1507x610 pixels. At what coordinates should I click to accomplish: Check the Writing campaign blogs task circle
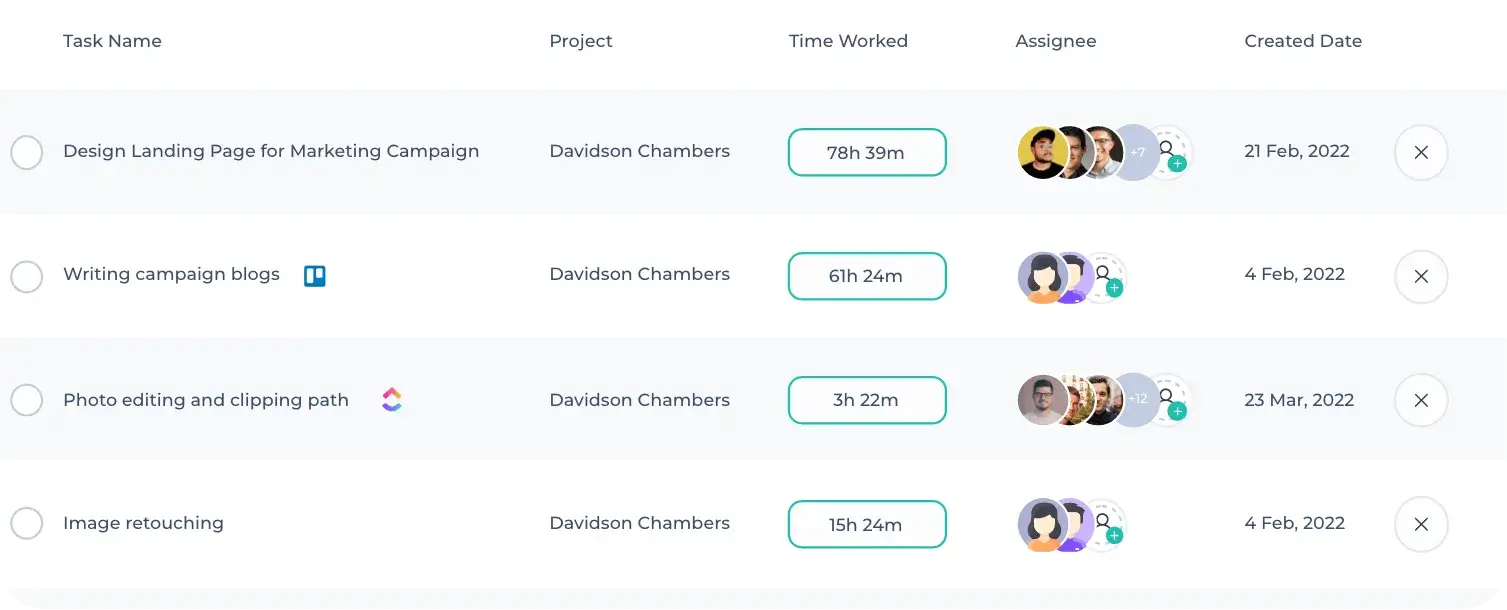click(x=27, y=277)
